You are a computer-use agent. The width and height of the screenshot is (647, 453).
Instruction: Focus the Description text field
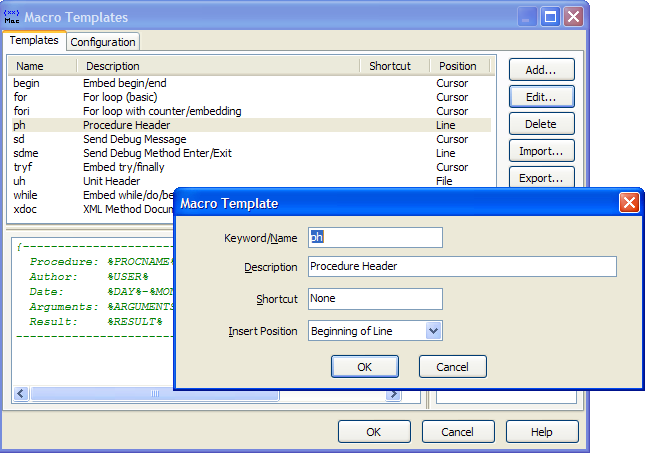(x=461, y=267)
